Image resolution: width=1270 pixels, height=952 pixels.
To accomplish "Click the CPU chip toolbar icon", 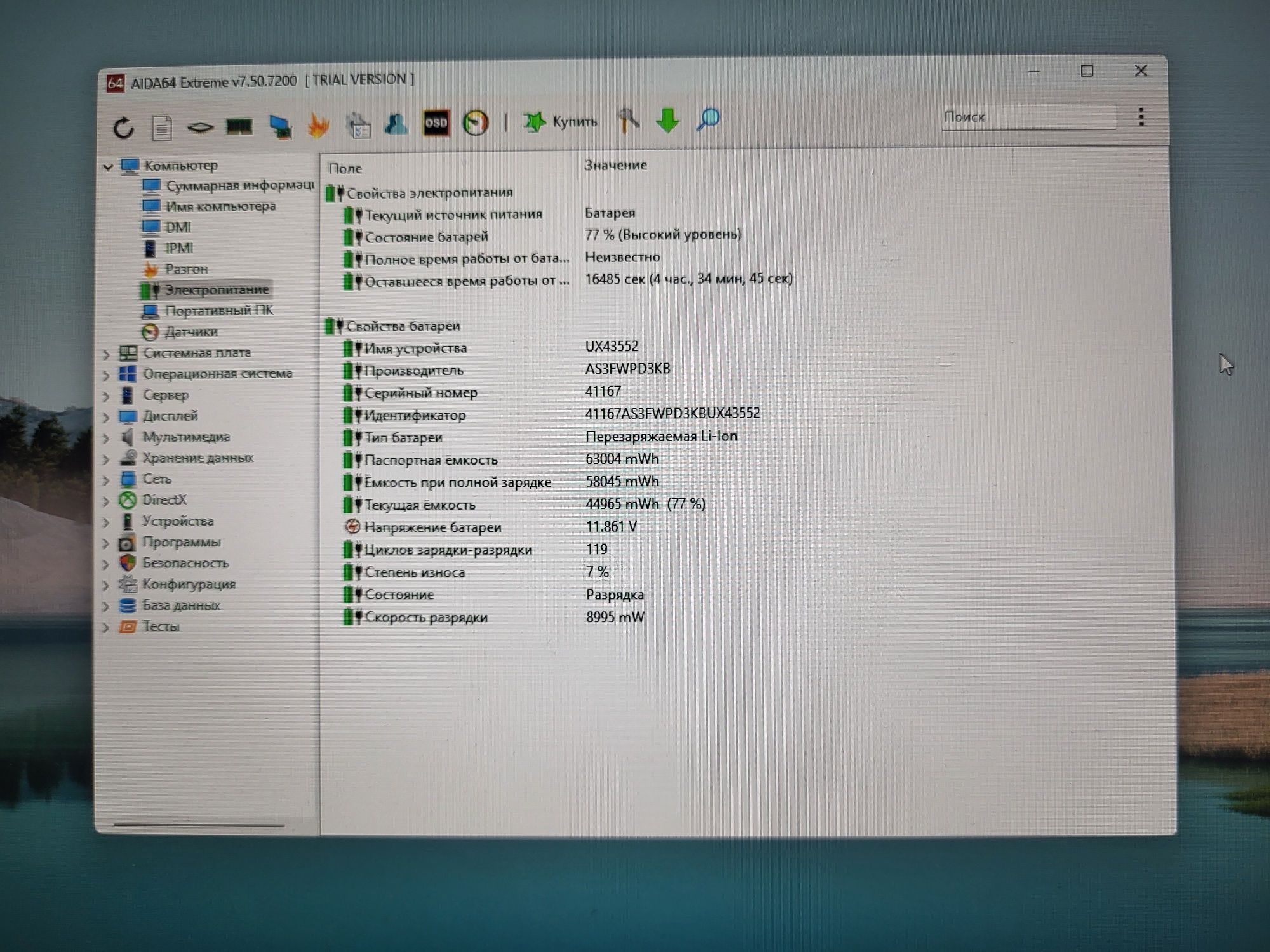I will click(200, 128).
